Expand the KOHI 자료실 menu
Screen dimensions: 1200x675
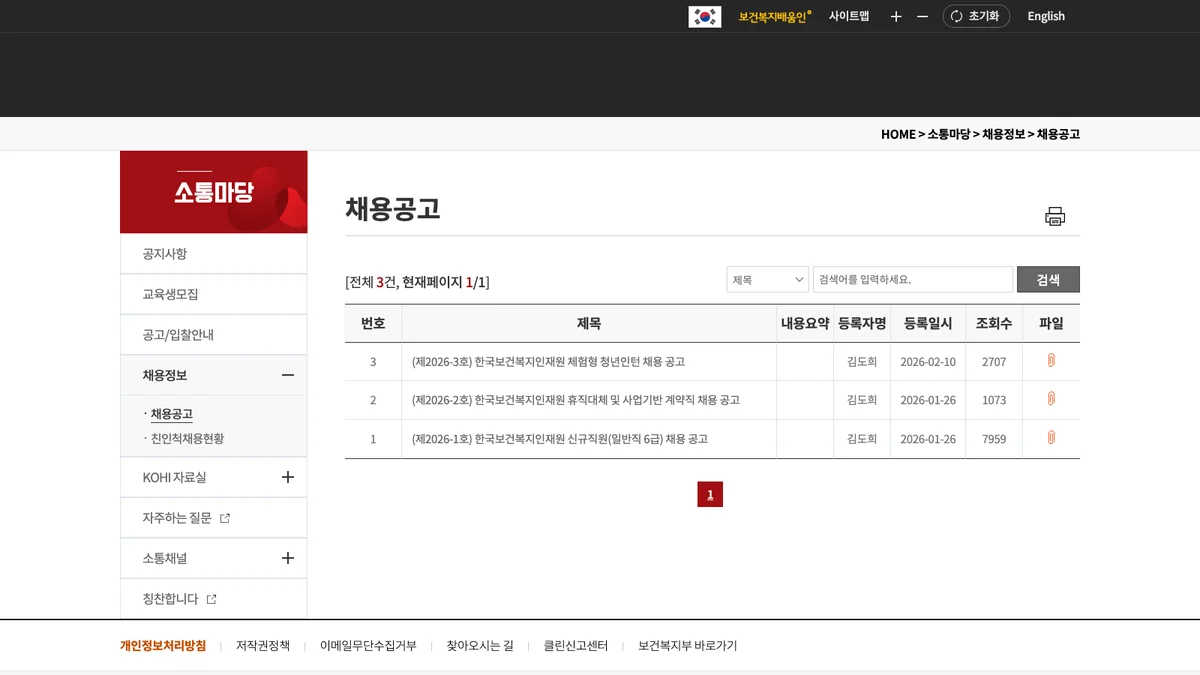(x=287, y=477)
